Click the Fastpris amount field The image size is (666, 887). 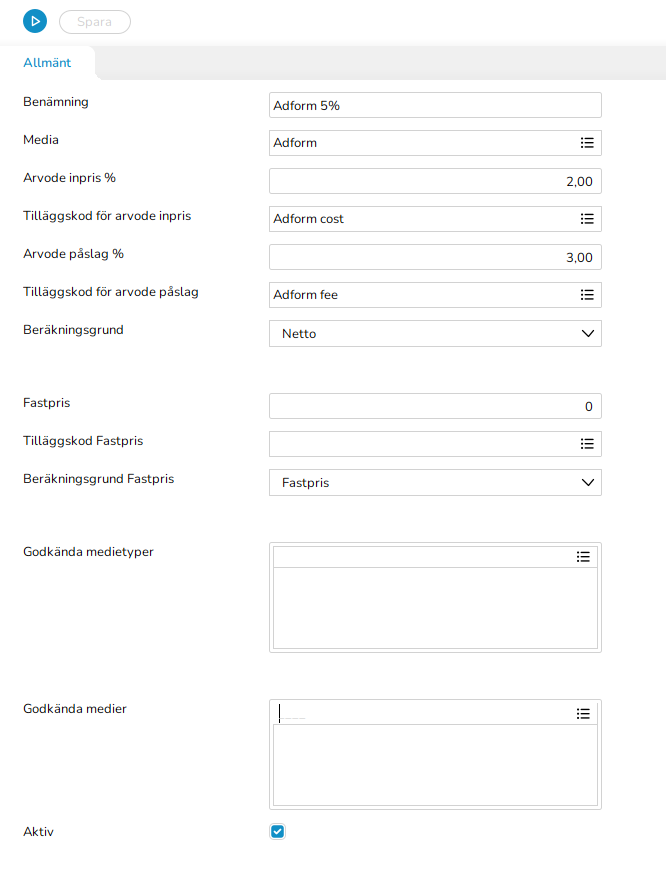pyautogui.click(x=435, y=406)
